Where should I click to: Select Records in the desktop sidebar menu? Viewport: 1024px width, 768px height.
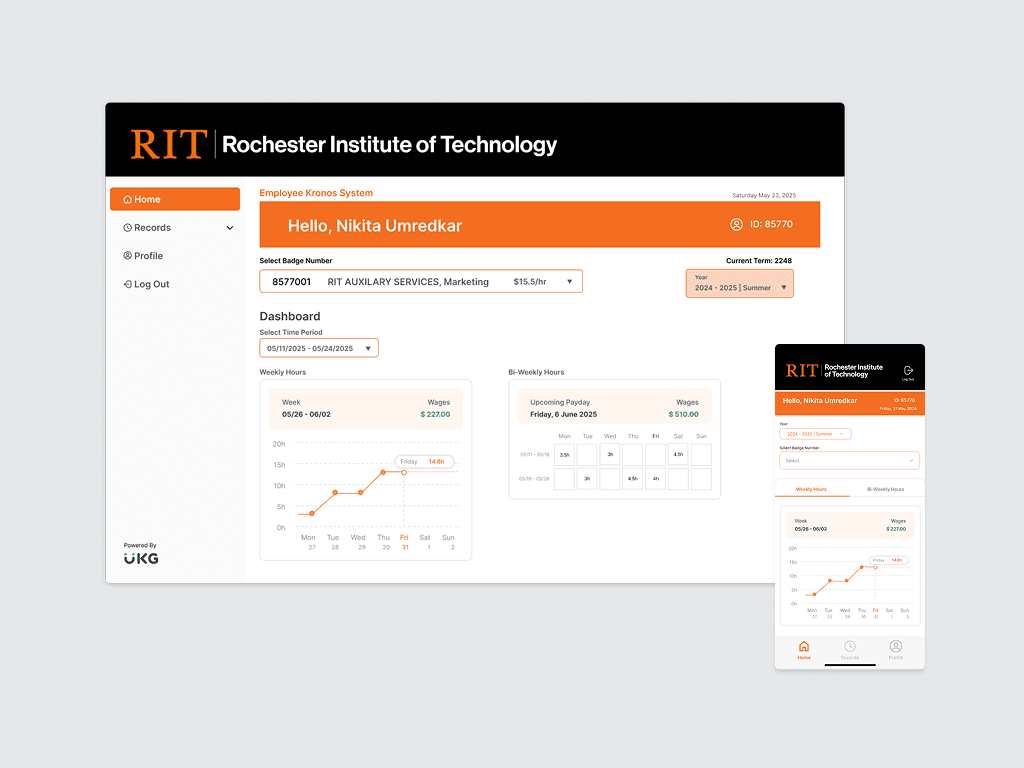pos(175,228)
